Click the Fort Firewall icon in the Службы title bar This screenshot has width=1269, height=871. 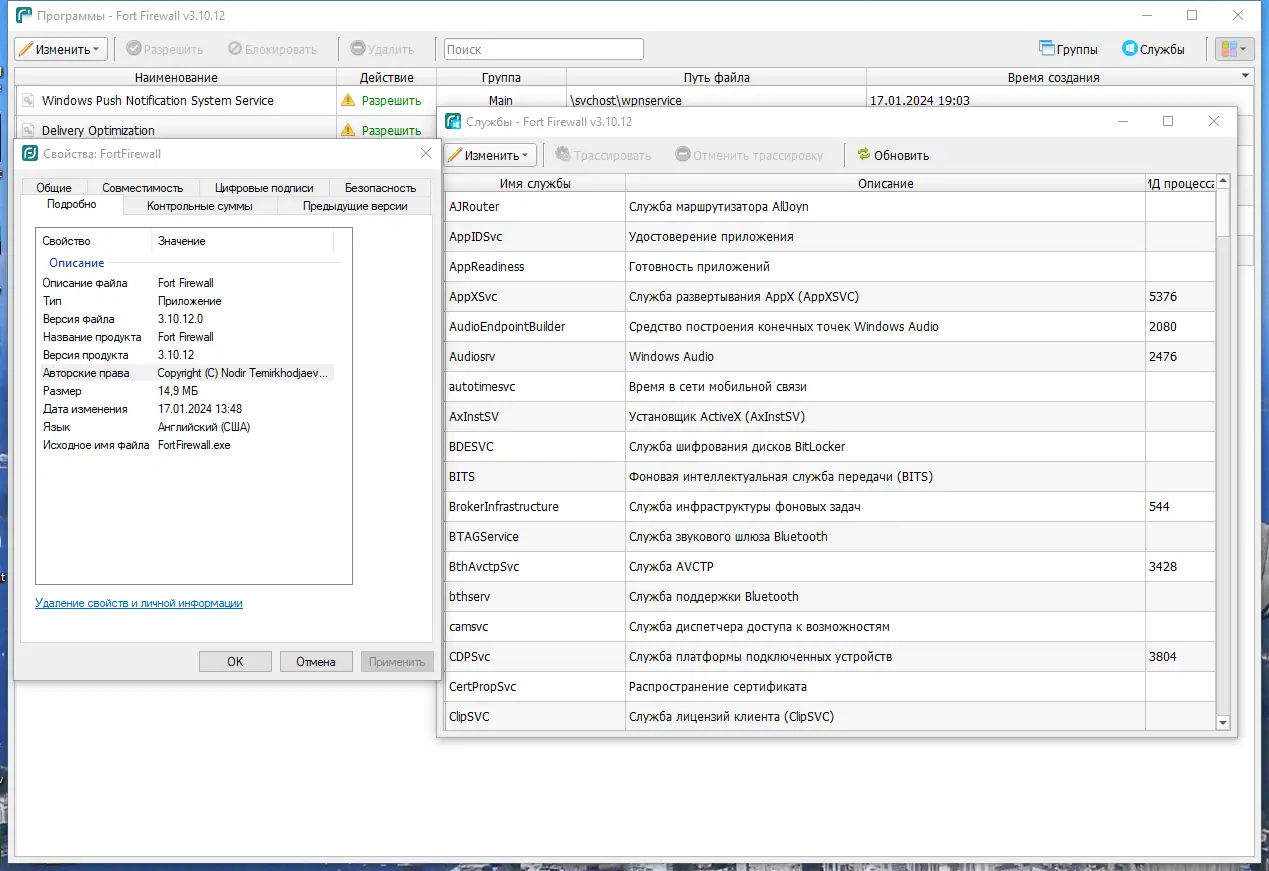pos(453,122)
